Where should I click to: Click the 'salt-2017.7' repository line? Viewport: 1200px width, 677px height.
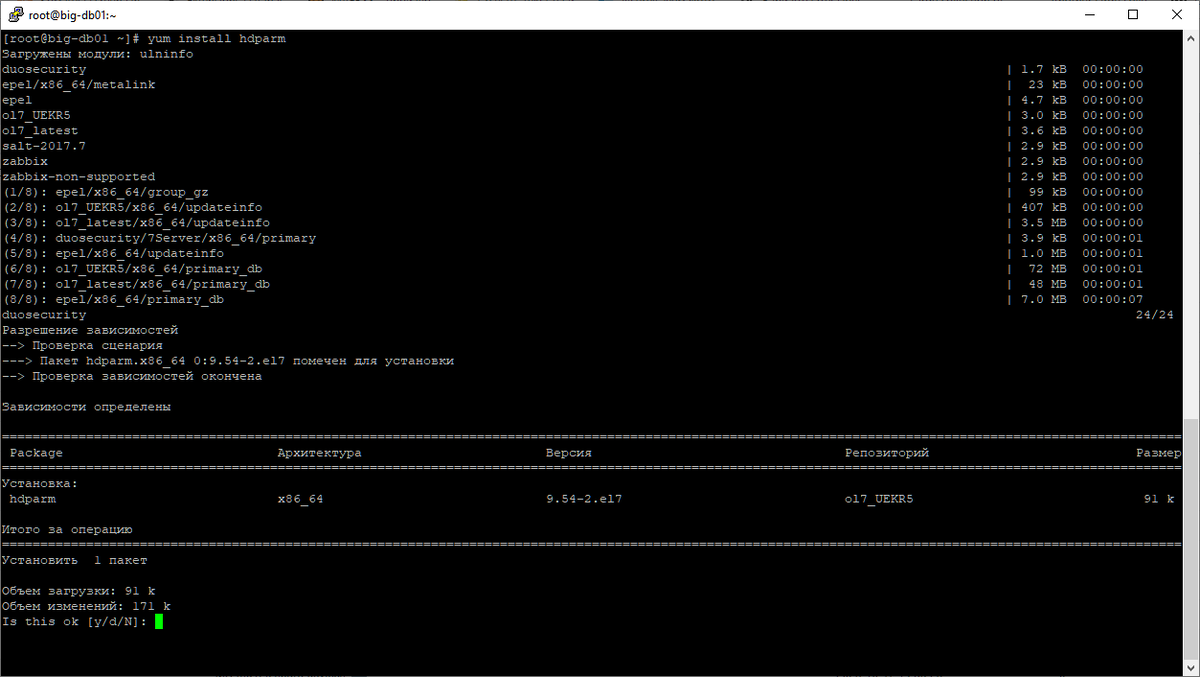pyautogui.click(x=44, y=146)
